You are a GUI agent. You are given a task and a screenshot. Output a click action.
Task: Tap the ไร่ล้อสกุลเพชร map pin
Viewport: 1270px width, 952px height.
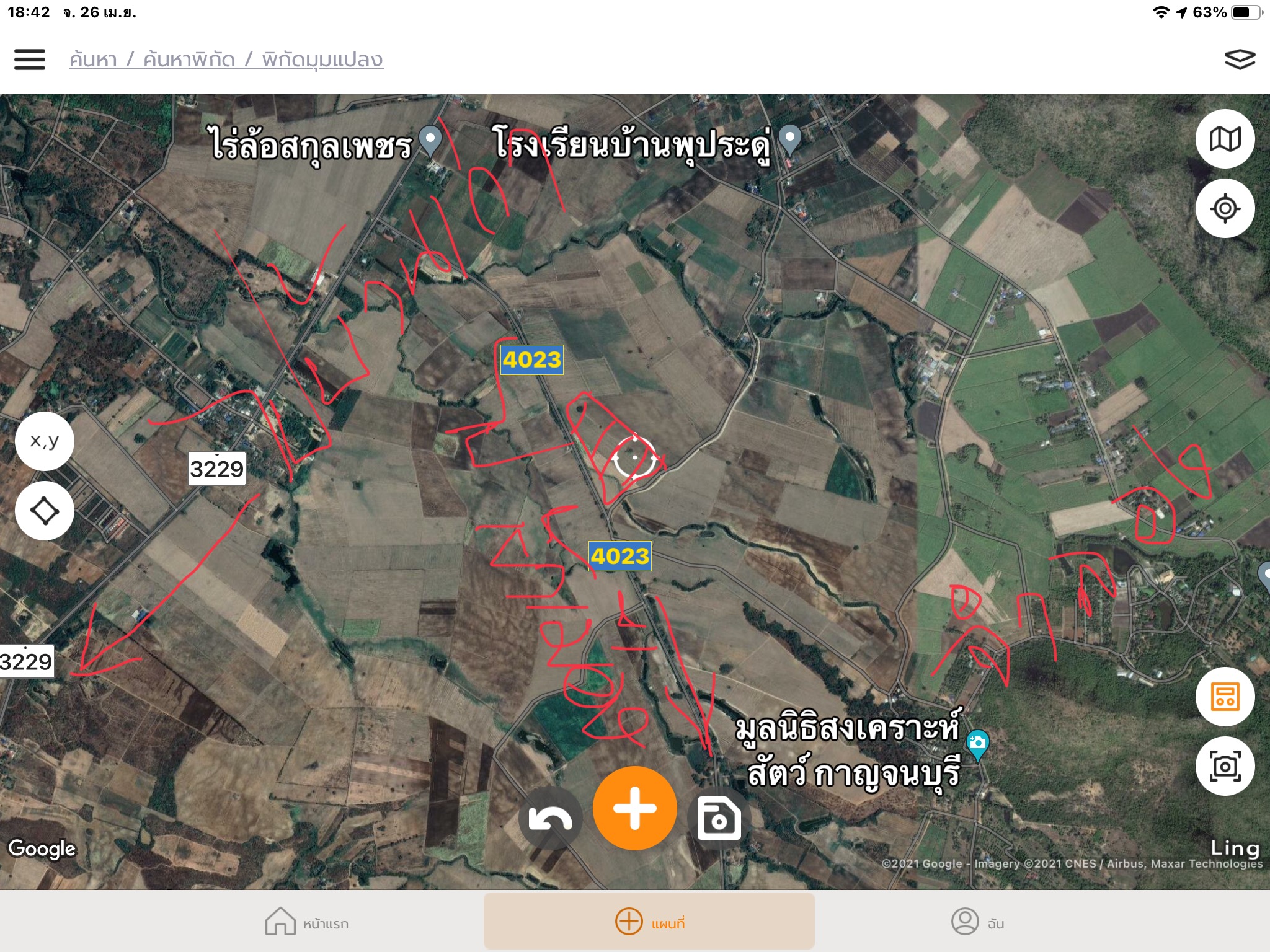(430, 141)
